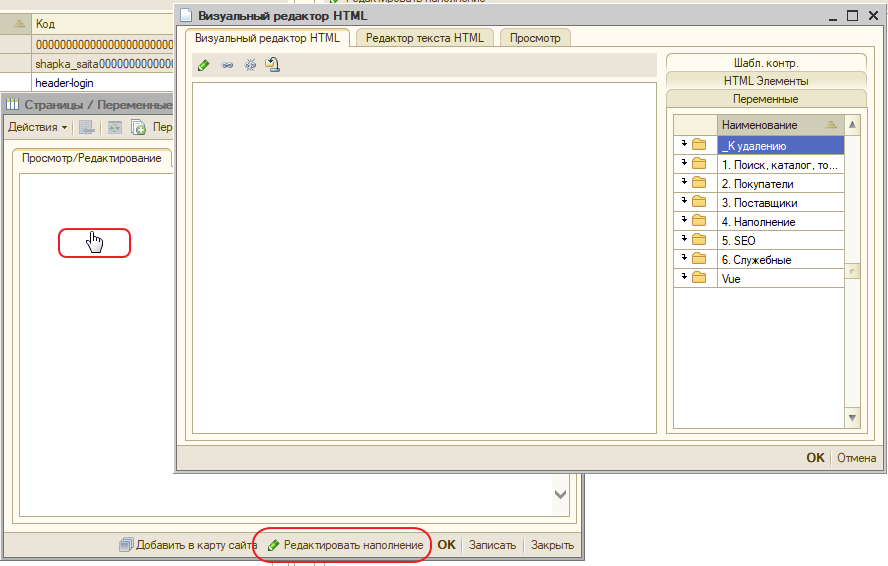Screen dimensions: 888x566
Task: Select the 6. Служебные row
Action: pos(759,259)
